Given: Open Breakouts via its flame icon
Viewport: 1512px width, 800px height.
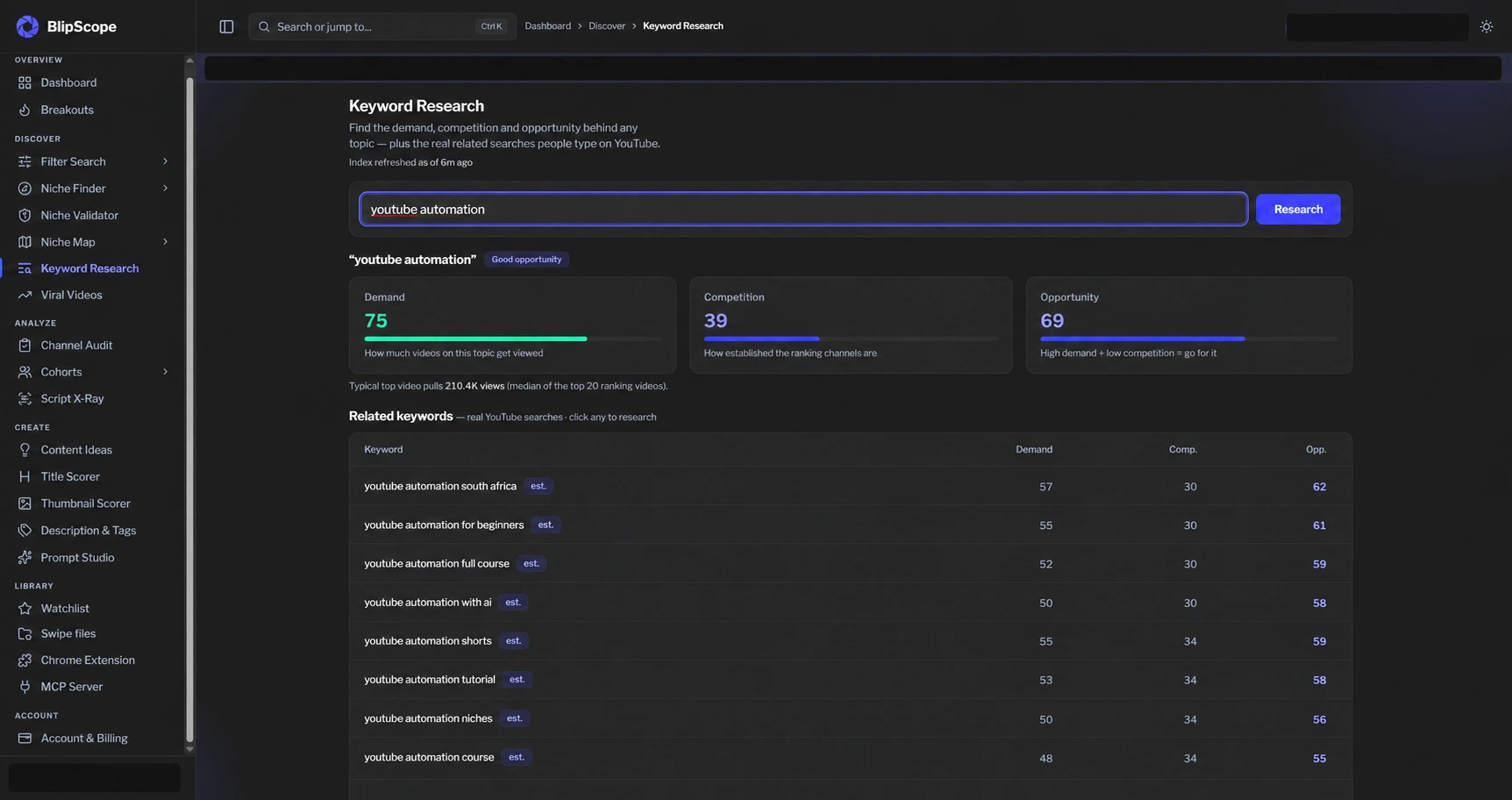Looking at the screenshot, I should tap(25, 110).
